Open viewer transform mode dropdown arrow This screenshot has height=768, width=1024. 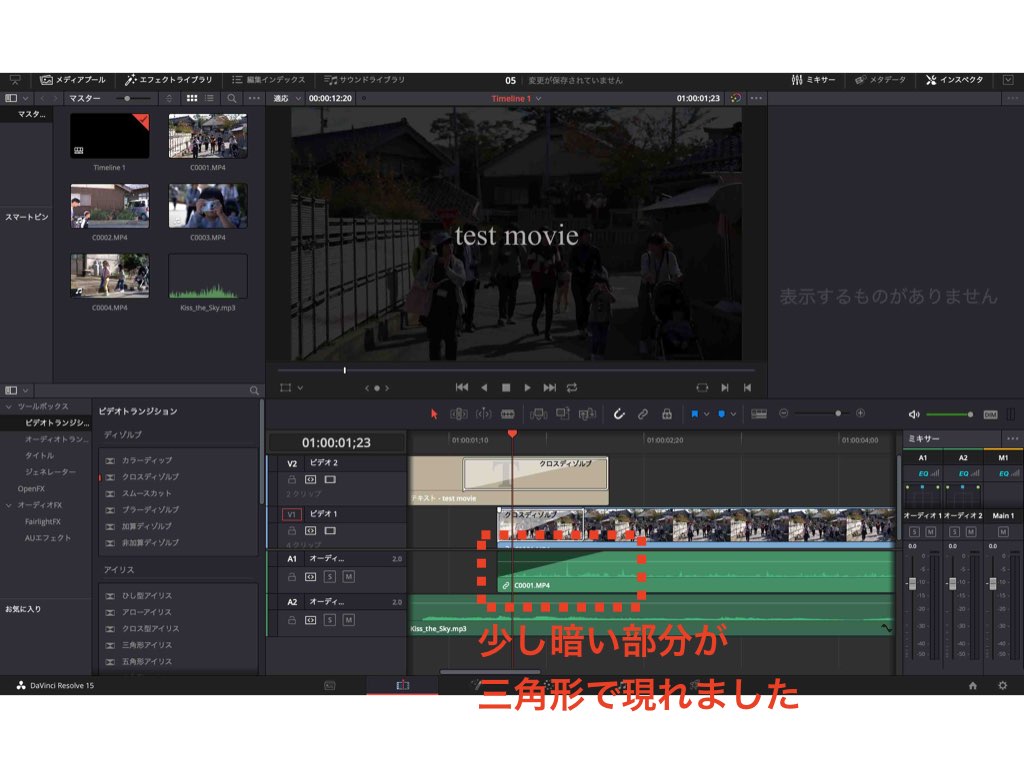[x=300, y=387]
